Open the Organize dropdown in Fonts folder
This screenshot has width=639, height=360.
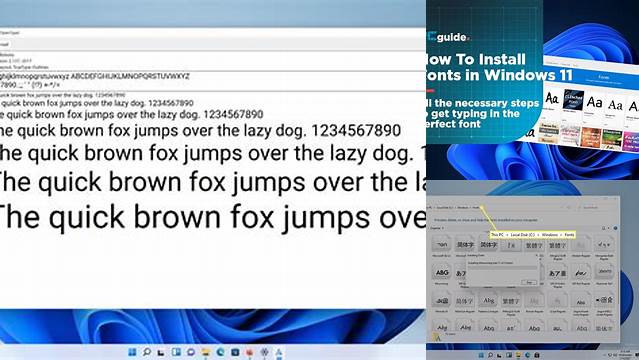click(x=436, y=228)
